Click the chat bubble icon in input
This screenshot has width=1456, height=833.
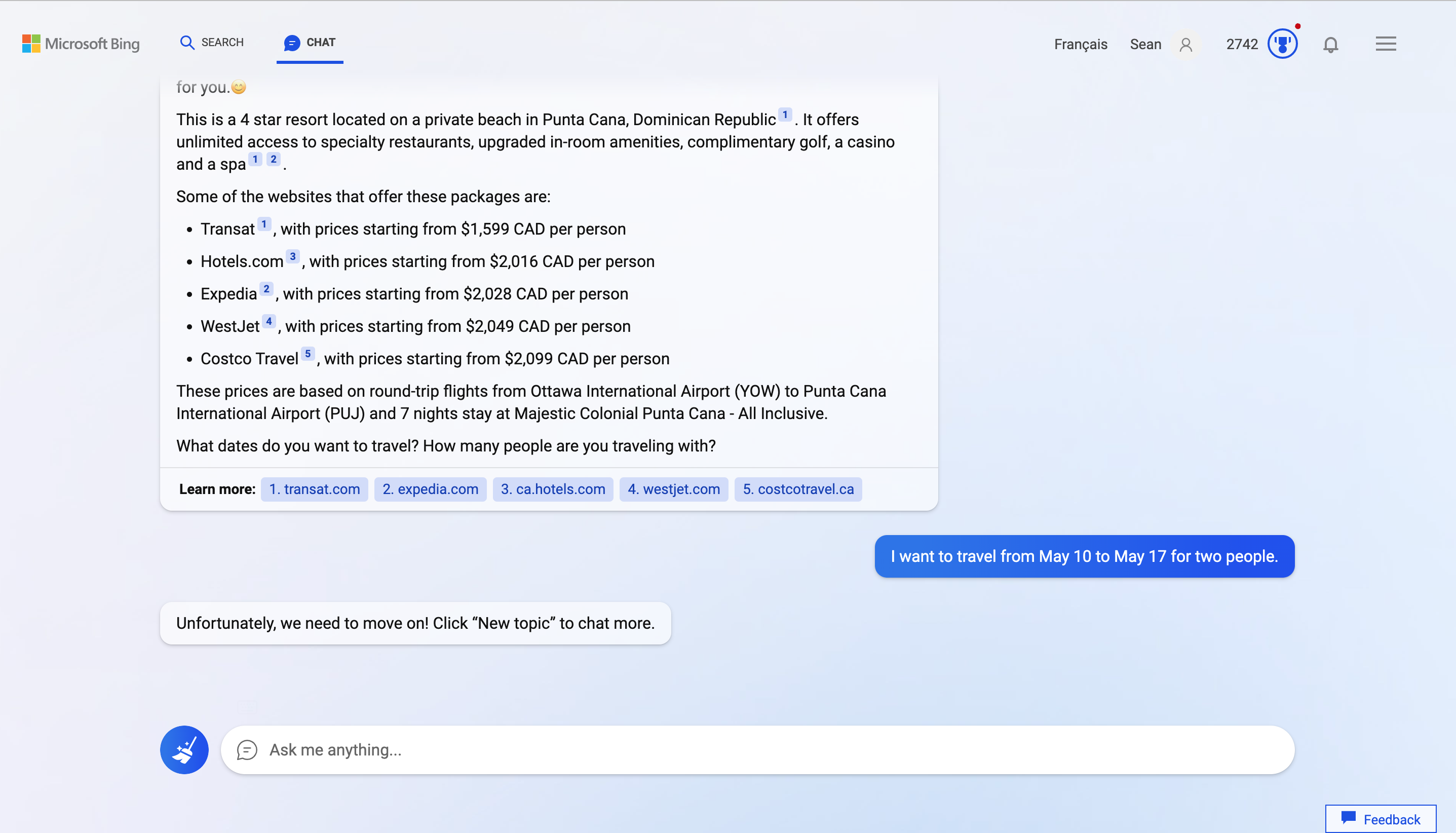tap(247, 749)
